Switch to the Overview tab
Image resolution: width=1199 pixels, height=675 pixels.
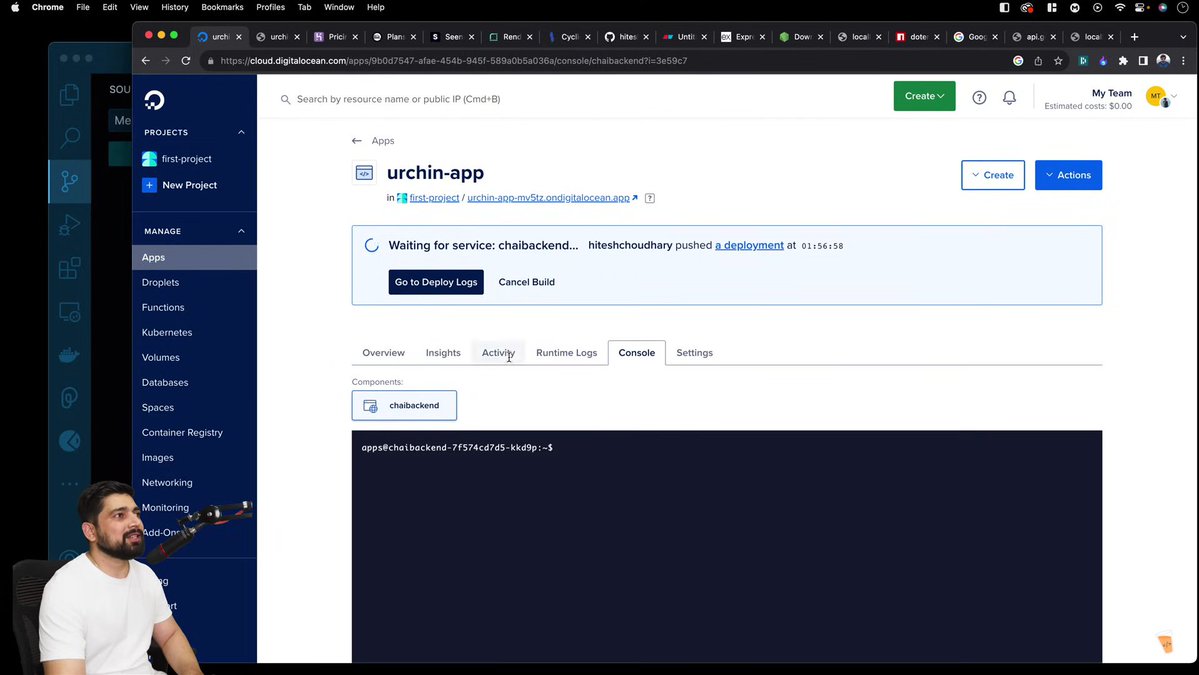[383, 353]
